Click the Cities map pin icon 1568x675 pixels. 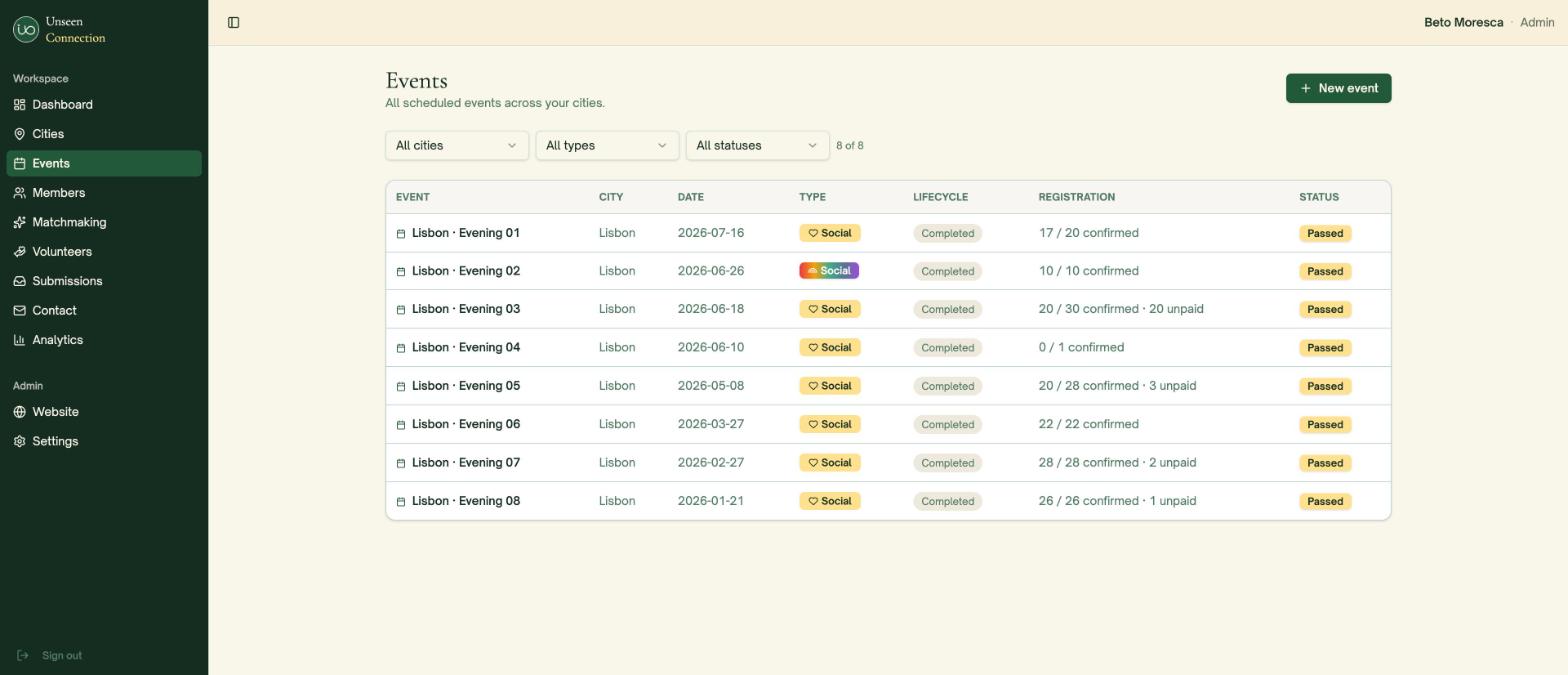tap(19, 134)
